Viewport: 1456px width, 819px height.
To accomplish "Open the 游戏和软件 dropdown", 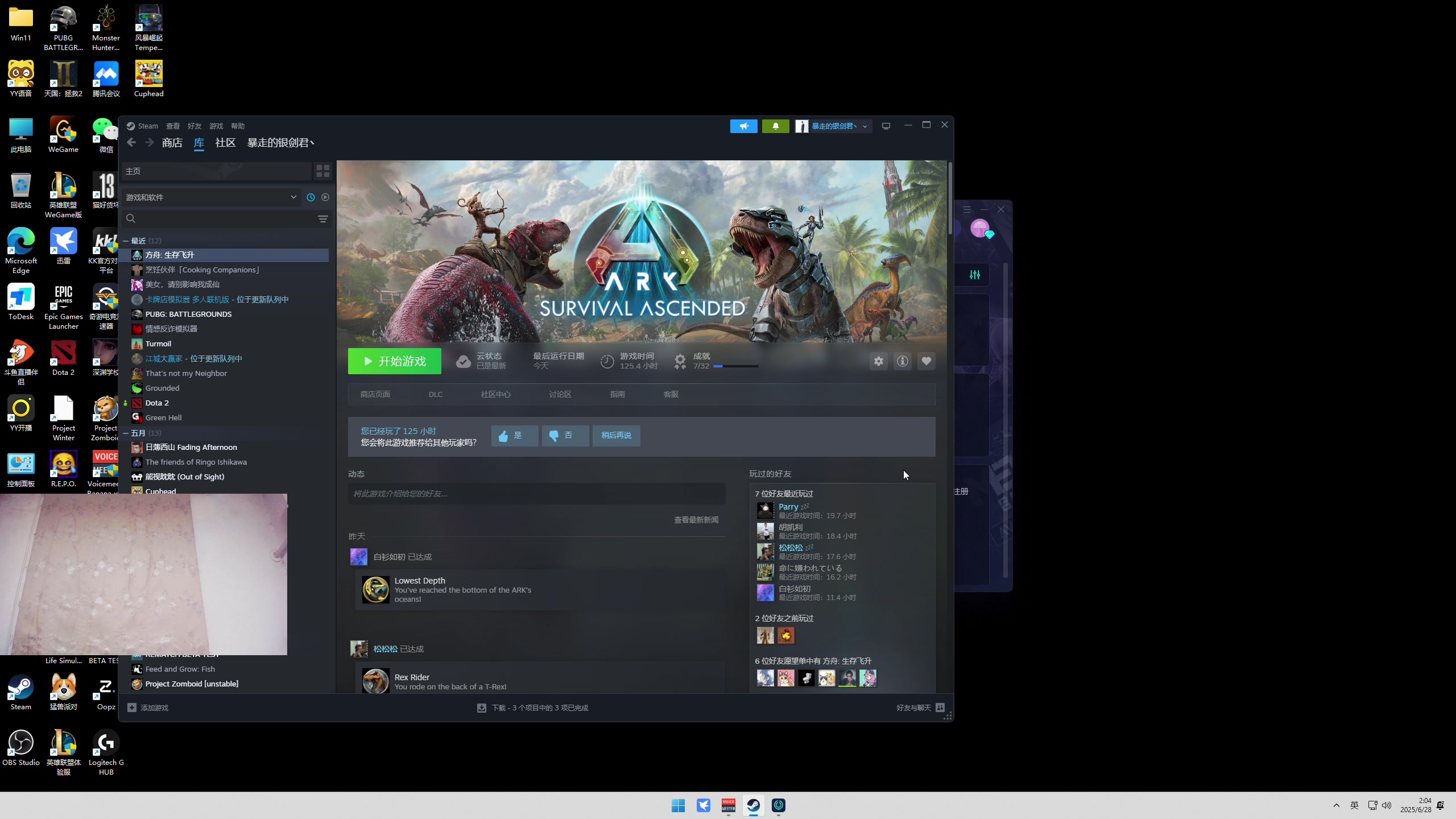I will tap(212, 197).
